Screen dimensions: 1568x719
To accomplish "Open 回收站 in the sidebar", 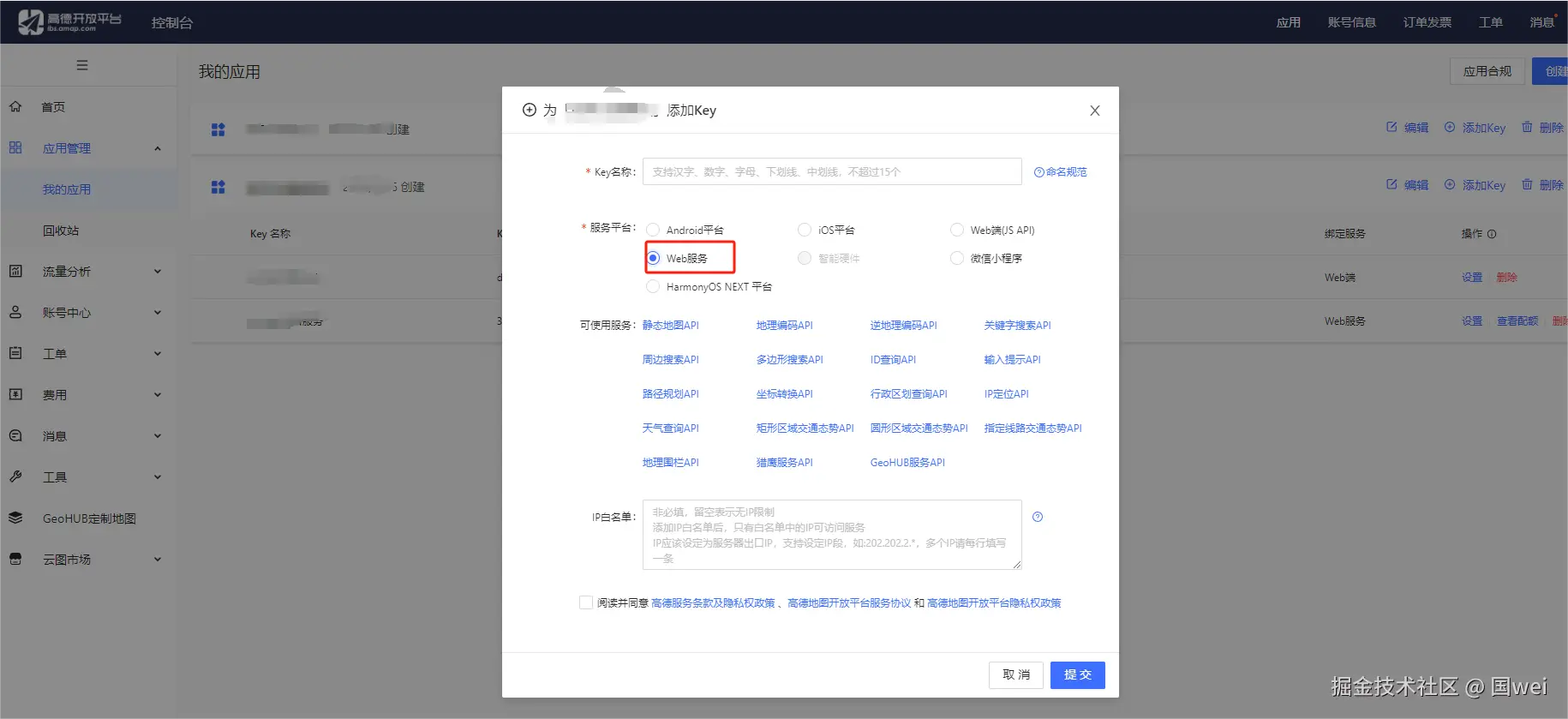I will [x=61, y=231].
